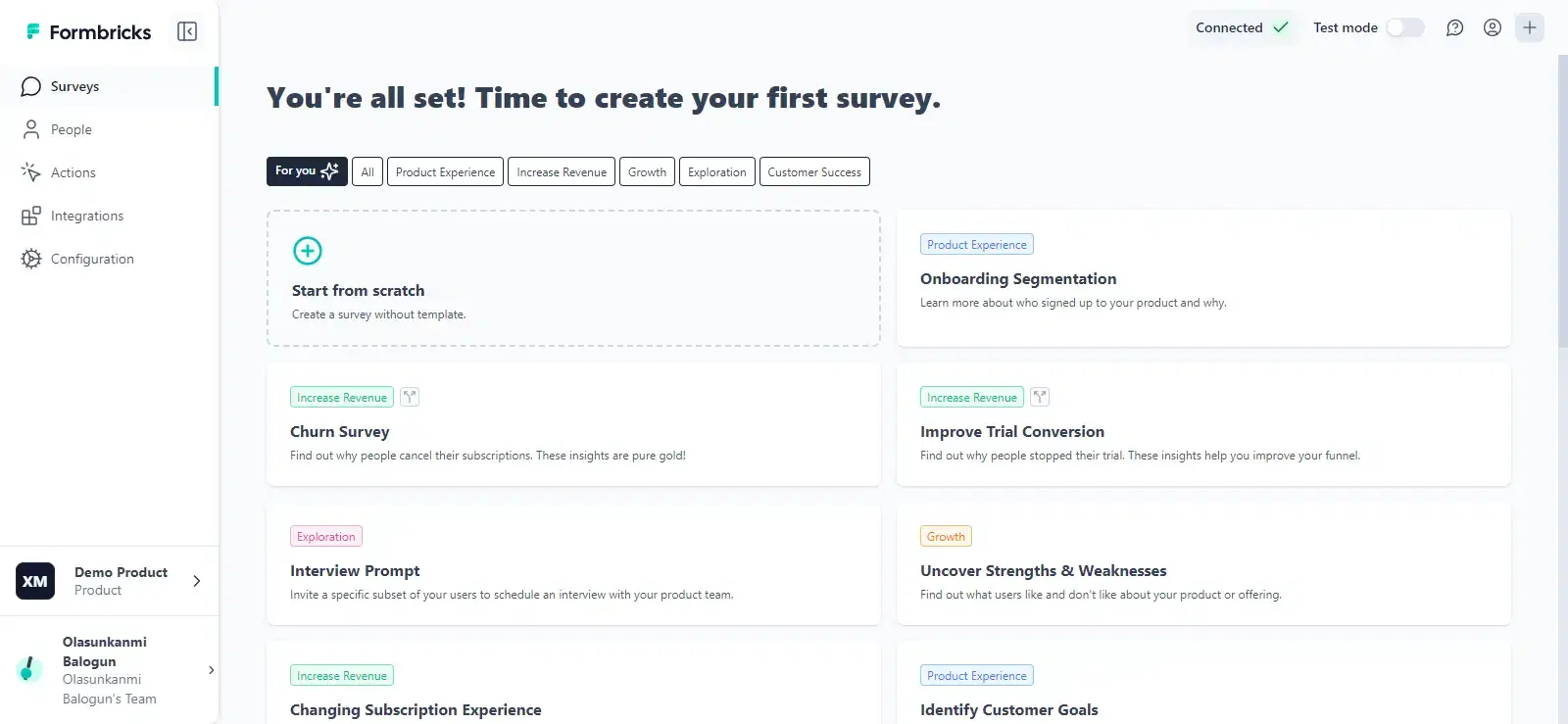This screenshot has width=1568, height=724.
Task: Go to Integrations in the sidebar
Action: 86,216
